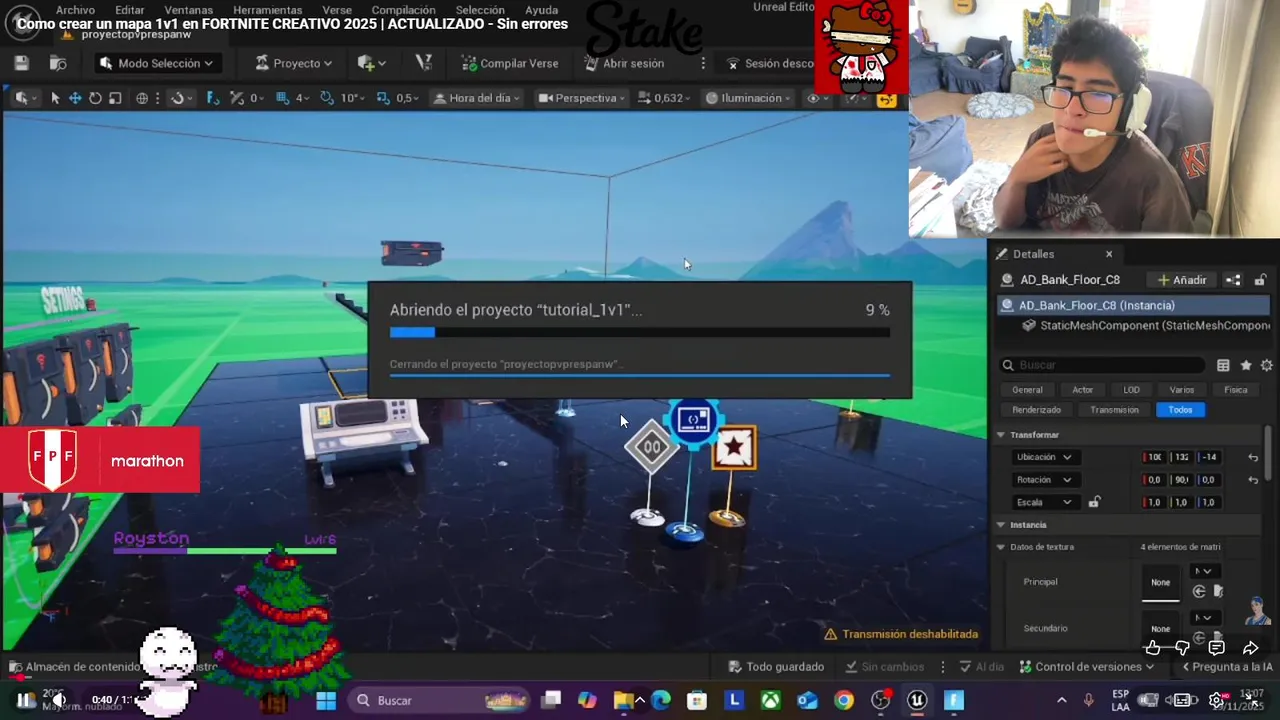Select the Física filter tab
This screenshot has width=1280, height=720.
point(1235,390)
